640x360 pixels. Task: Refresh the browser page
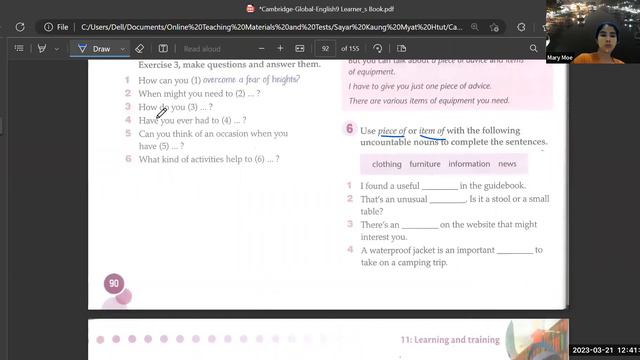(x=20, y=27)
